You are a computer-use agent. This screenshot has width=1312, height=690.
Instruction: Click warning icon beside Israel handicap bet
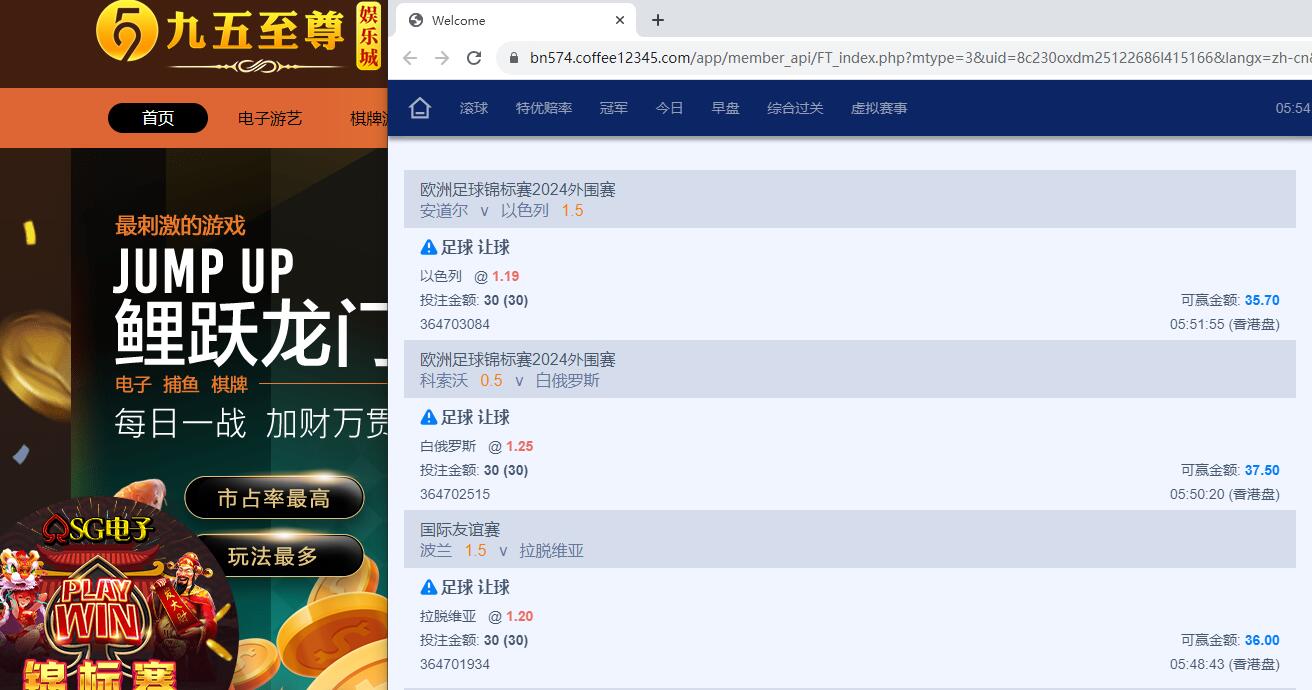pos(429,247)
